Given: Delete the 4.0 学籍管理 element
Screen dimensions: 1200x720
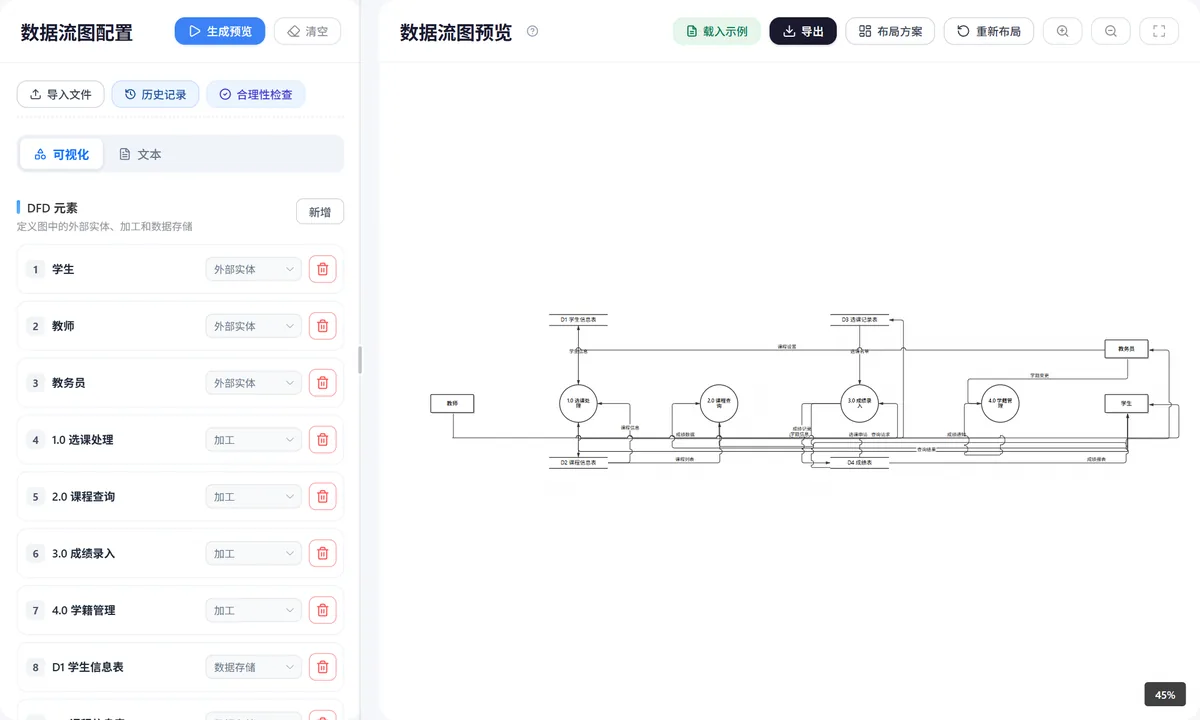Looking at the screenshot, I should pyautogui.click(x=322, y=610).
